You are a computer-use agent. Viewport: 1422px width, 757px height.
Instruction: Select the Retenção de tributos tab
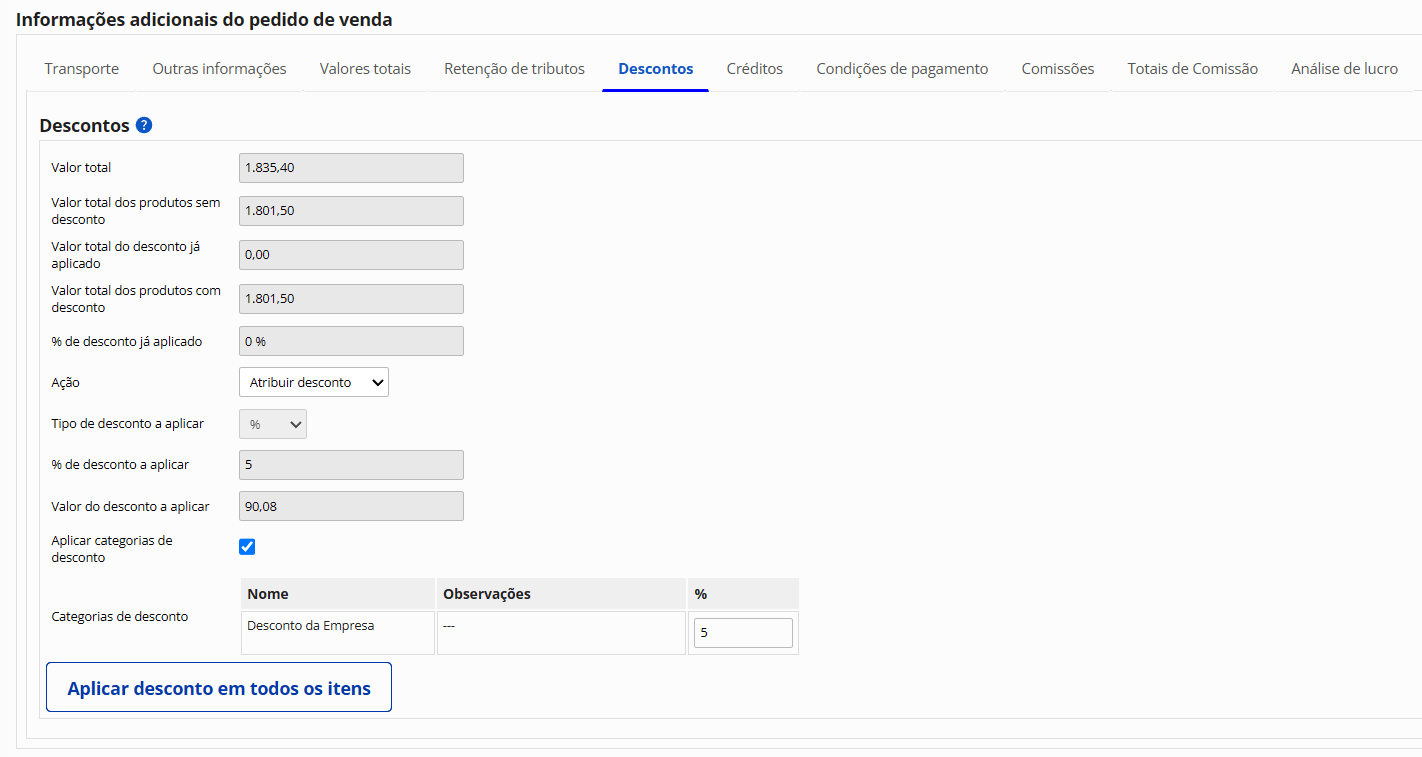[514, 69]
